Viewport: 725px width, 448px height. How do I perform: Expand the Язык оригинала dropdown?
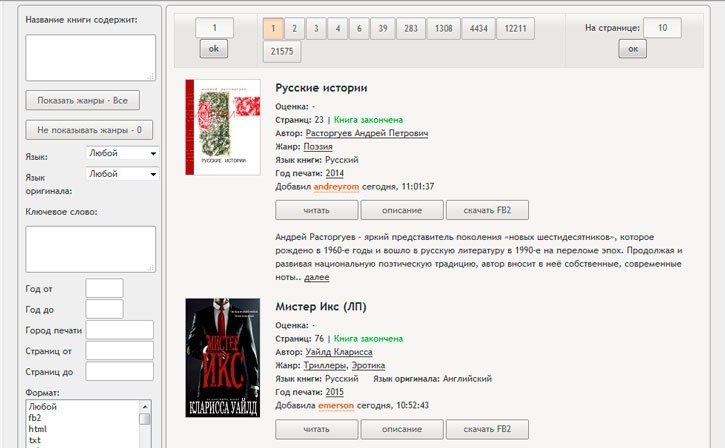coord(122,173)
